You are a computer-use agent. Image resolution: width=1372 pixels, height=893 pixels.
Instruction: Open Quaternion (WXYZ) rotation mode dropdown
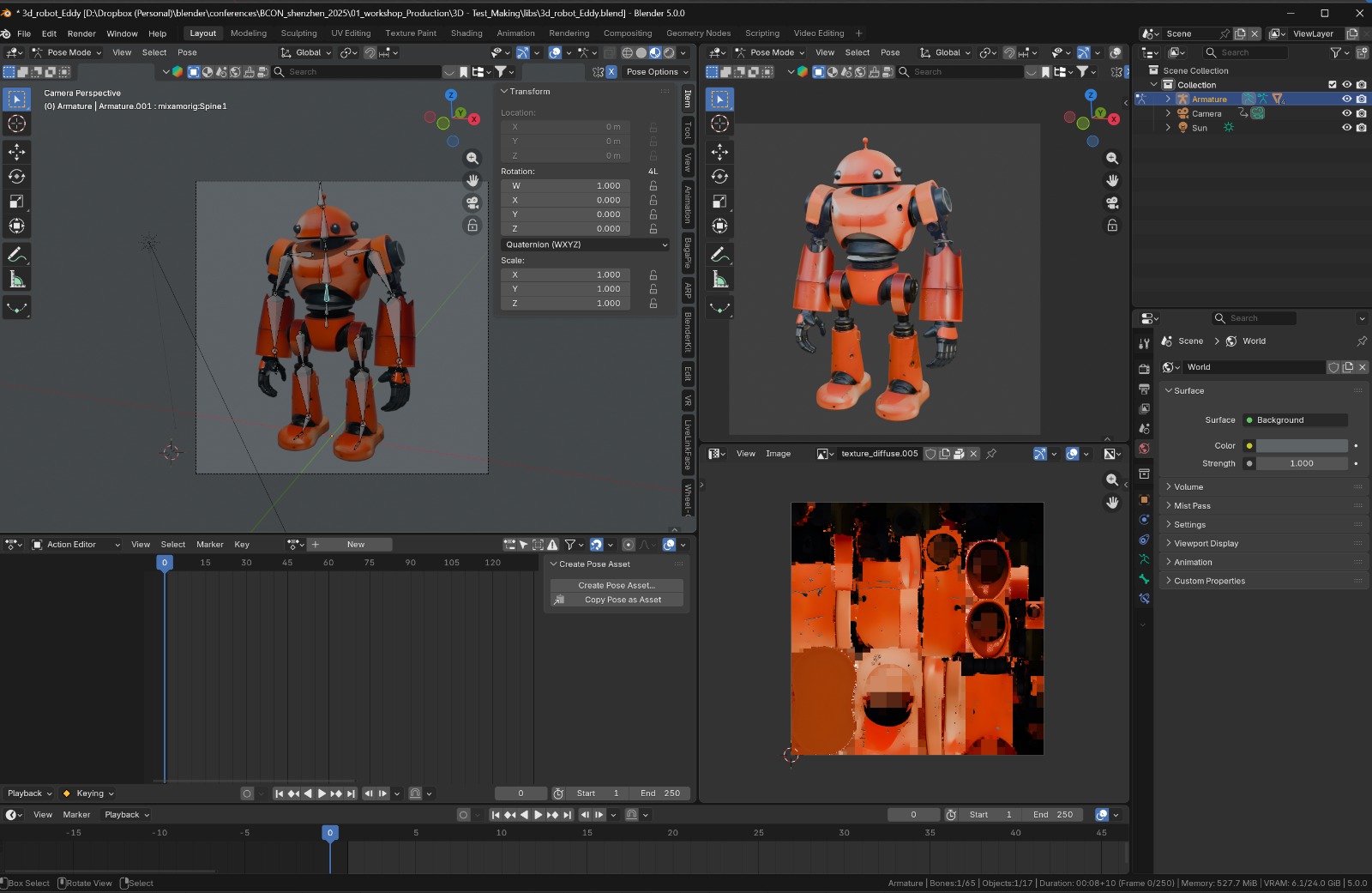[x=586, y=244]
